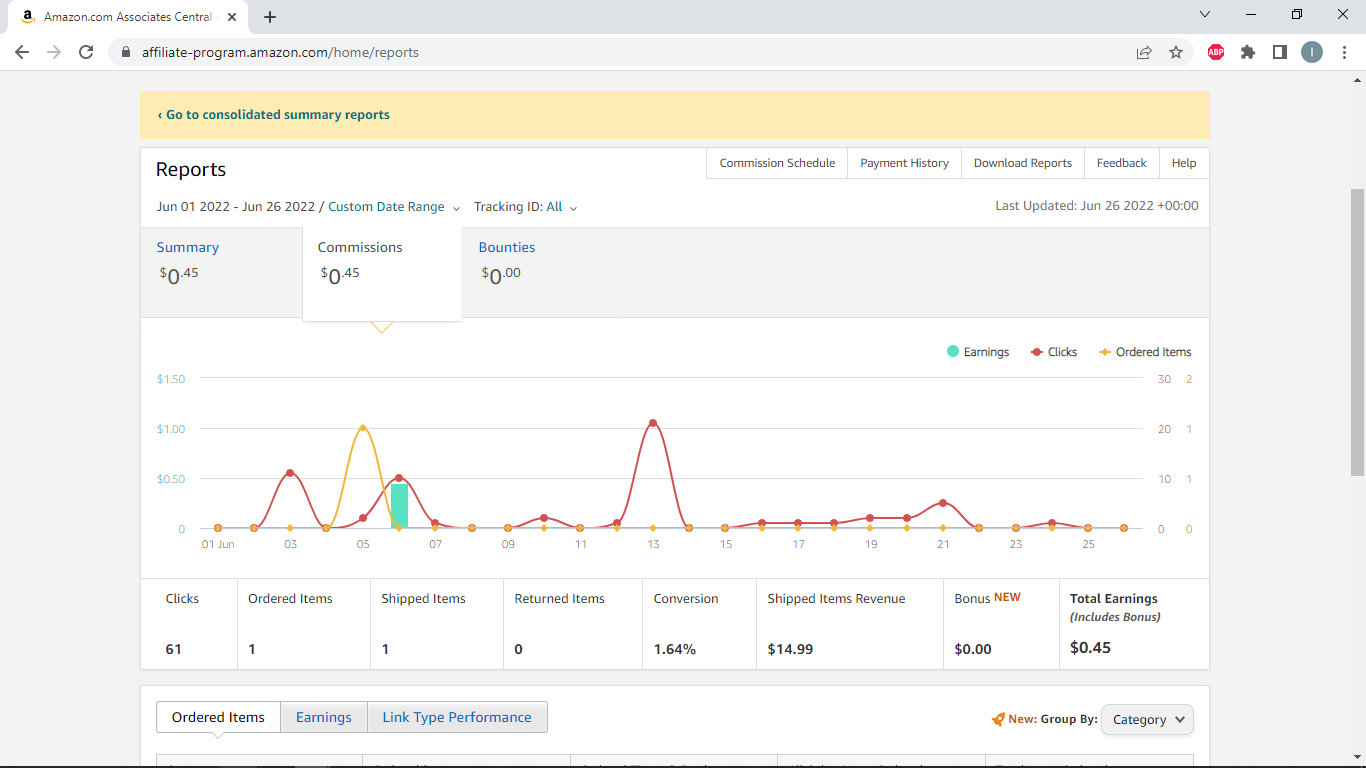Open Payment History
This screenshot has width=1366, height=768.
pyautogui.click(x=904, y=163)
